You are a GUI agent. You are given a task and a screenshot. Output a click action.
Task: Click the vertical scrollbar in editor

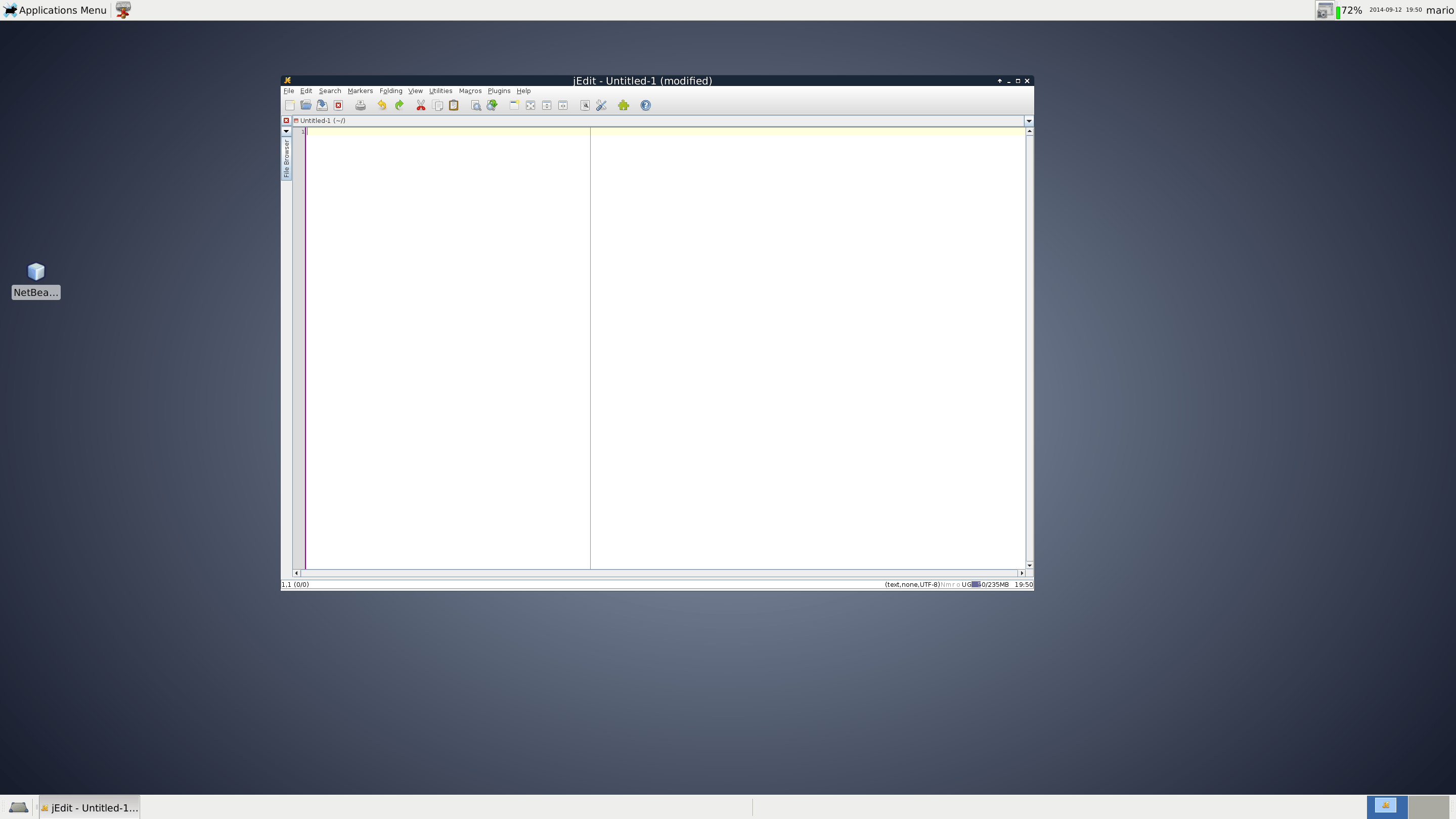[1028, 350]
